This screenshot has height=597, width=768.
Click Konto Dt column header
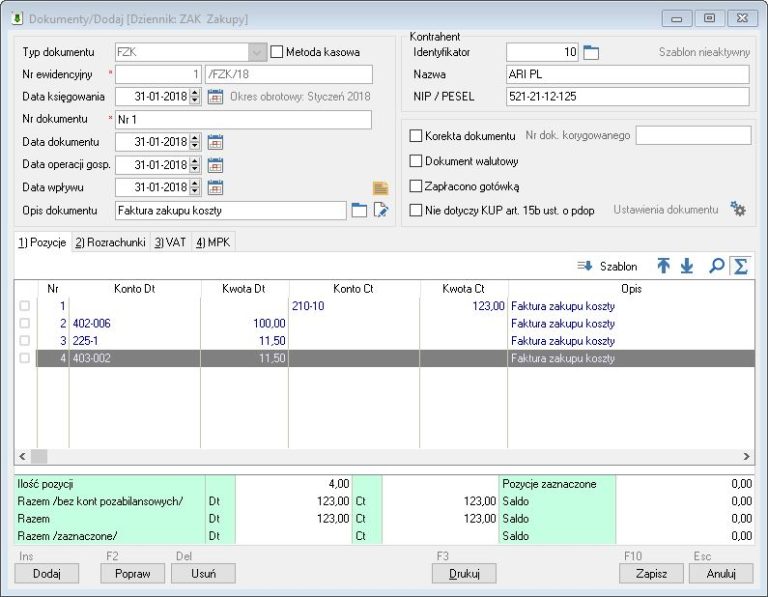pyautogui.click(x=135, y=289)
